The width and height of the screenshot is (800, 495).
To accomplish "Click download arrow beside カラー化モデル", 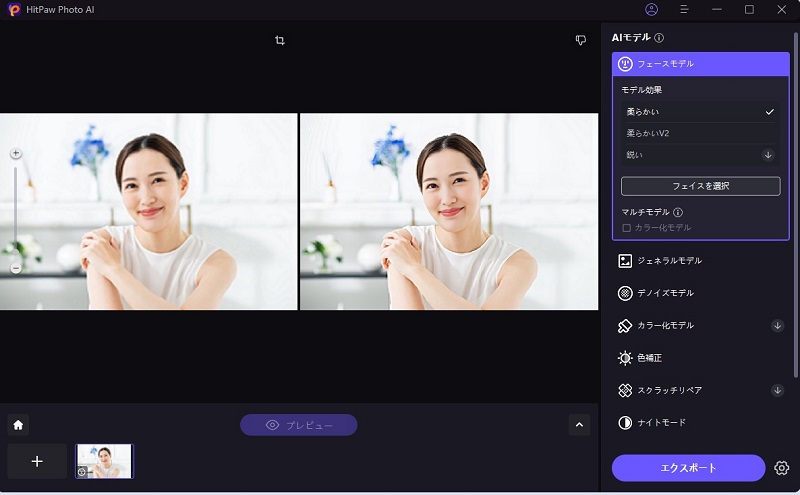I will [778, 325].
